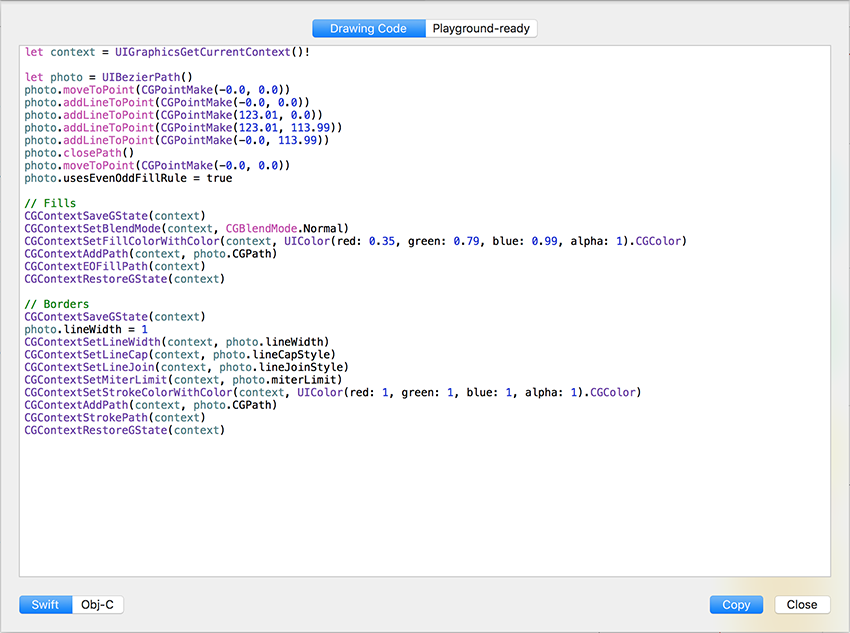Click the 'let context = UIGraphicsGetCurrentContext()!' line
850x633 pixels.
(x=168, y=52)
